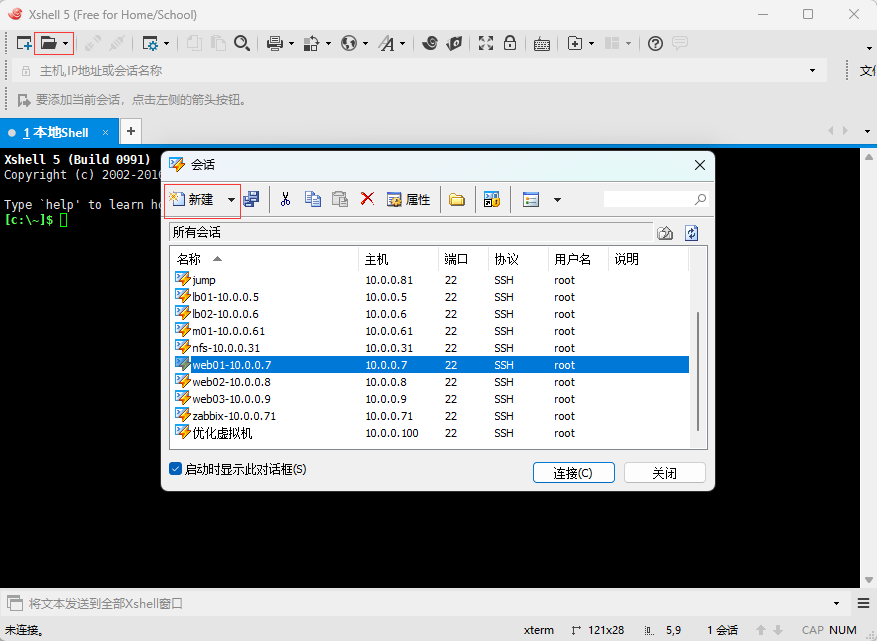Click the globe encoding icon
Screen dimensions: 877x641
(349, 43)
